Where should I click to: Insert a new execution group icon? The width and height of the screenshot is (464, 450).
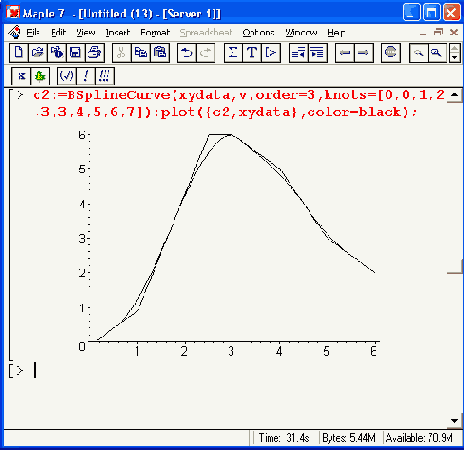tap(271, 53)
